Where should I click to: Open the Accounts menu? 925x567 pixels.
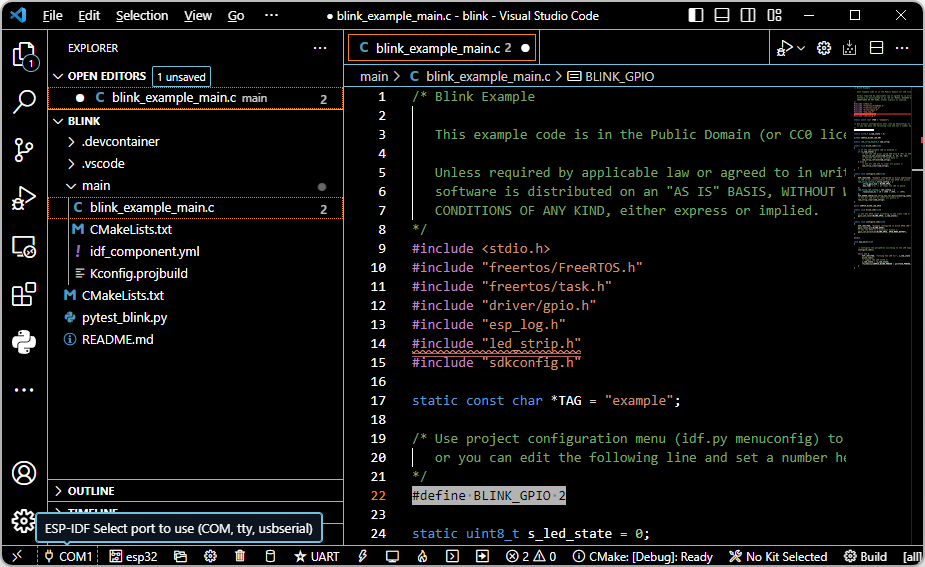pyautogui.click(x=24, y=473)
